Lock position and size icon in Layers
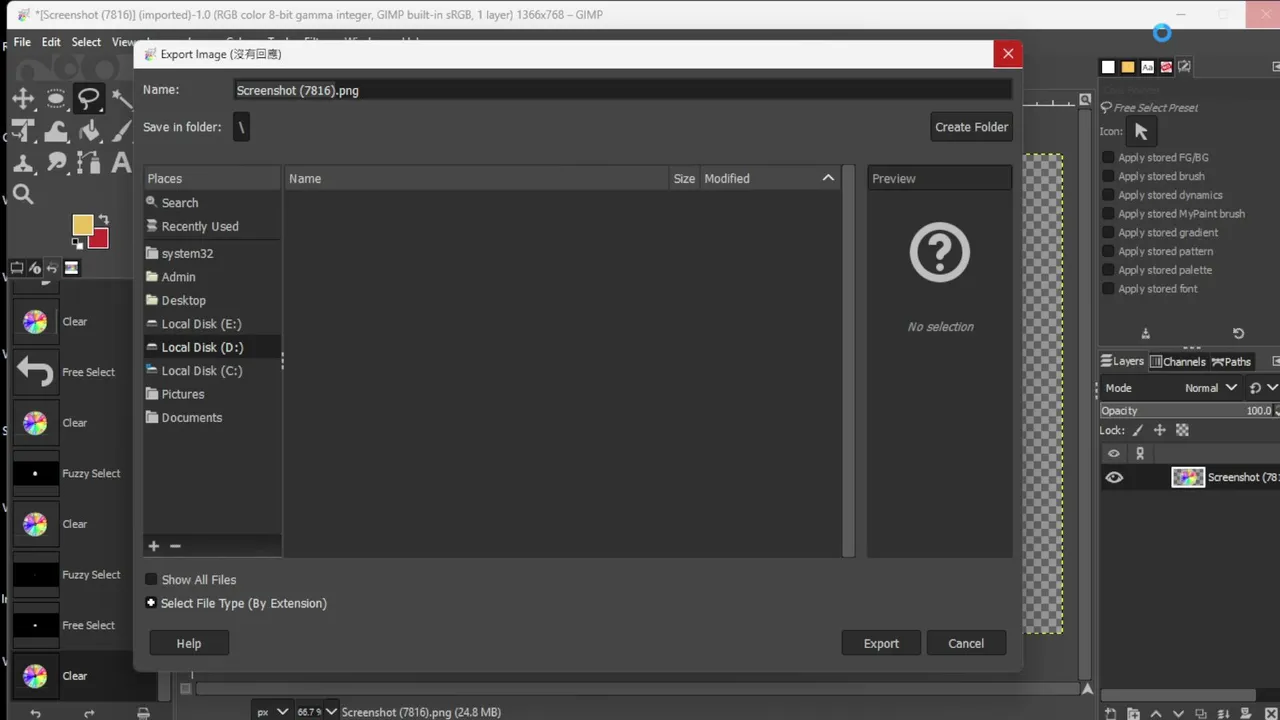The width and height of the screenshot is (1280, 720). coord(1160,430)
